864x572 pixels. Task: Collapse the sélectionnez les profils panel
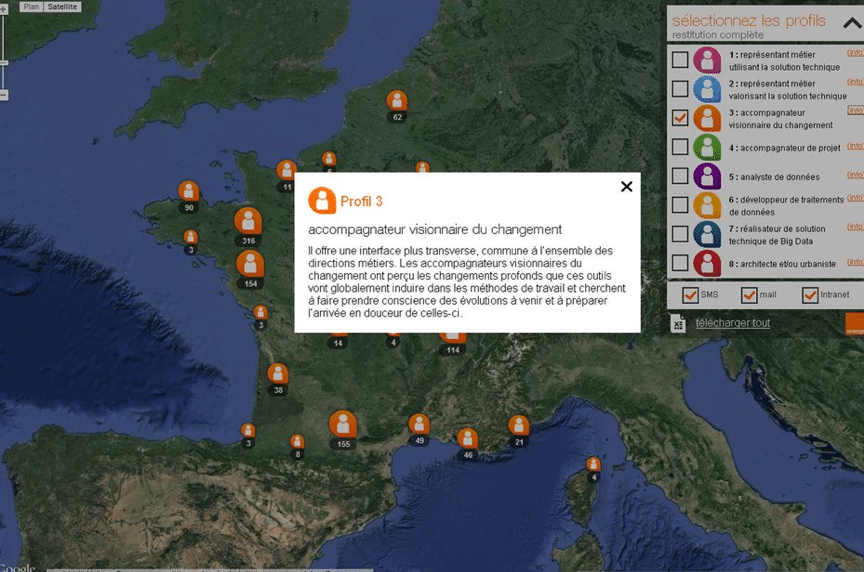(x=852, y=23)
